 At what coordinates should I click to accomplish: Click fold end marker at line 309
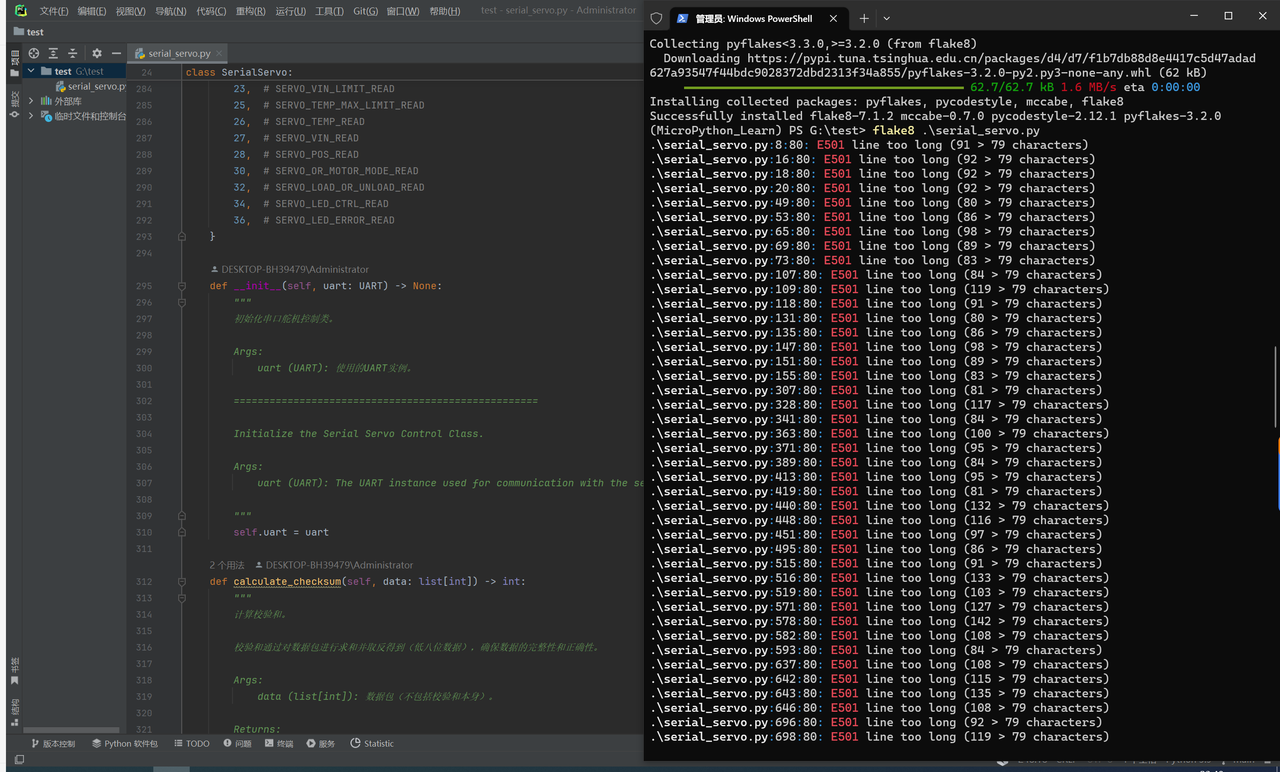(x=182, y=516)
